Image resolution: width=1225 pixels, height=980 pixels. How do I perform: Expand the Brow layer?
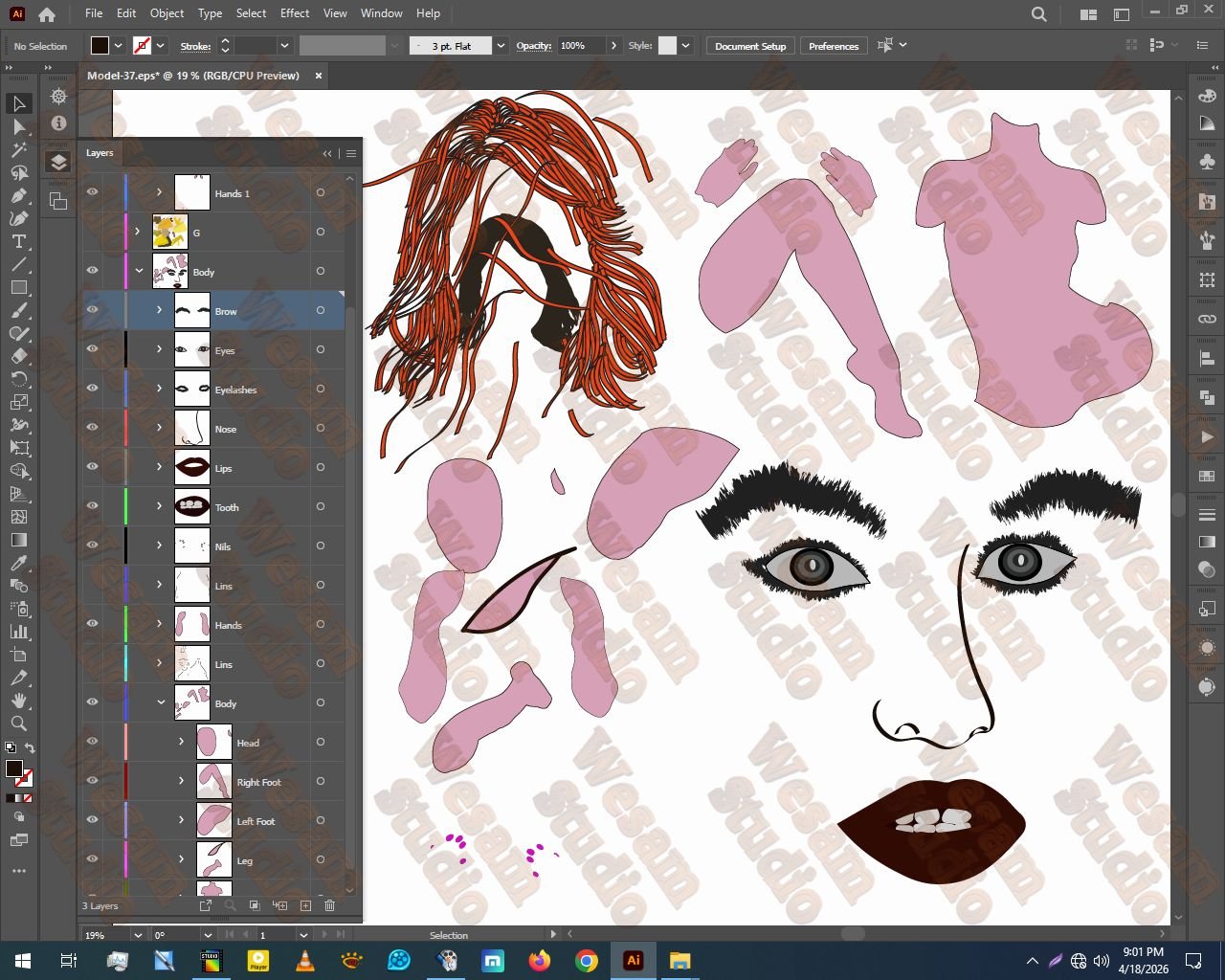[x=159, y=310]
